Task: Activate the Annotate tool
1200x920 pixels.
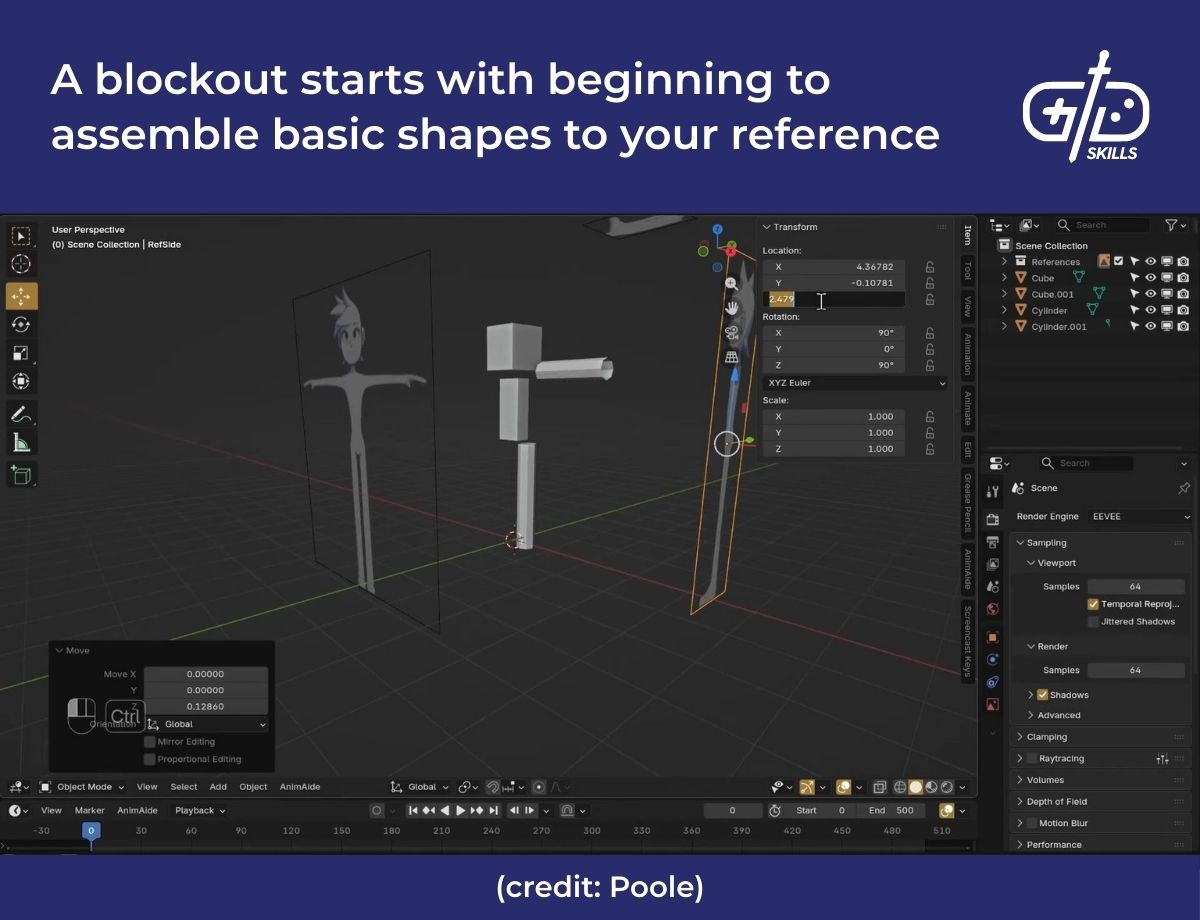Action: pos(22,412)
